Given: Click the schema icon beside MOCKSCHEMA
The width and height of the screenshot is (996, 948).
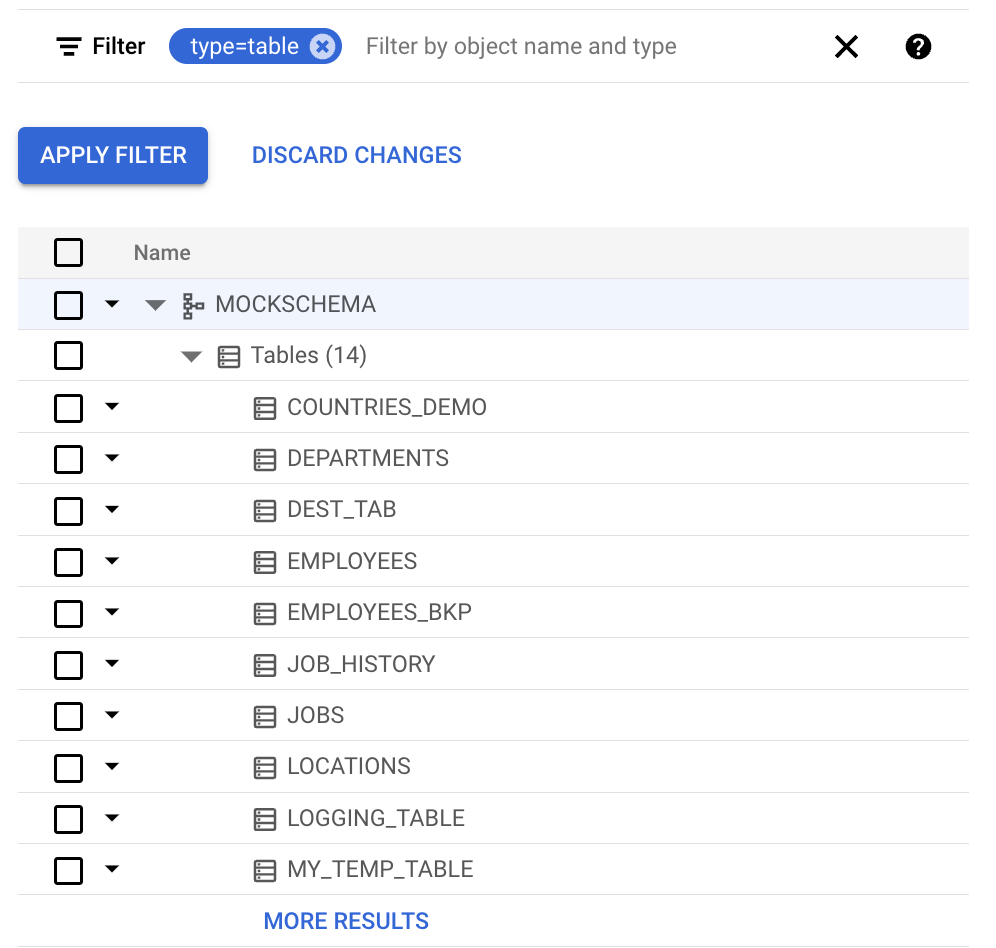Looking at the screenshot, I should (x=194, y=304).
